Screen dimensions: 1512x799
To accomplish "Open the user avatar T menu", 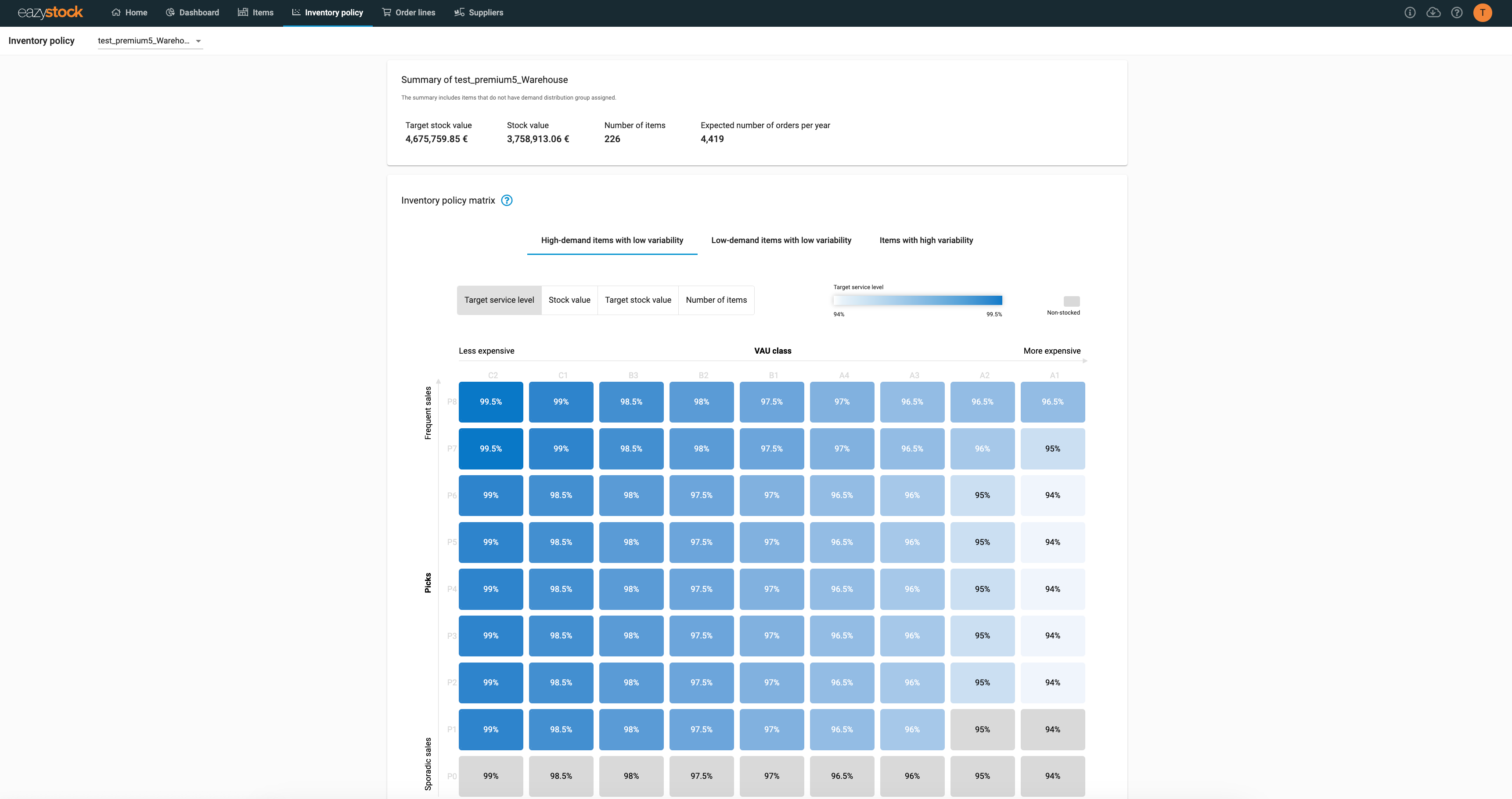I will [x=1483, y=12].
